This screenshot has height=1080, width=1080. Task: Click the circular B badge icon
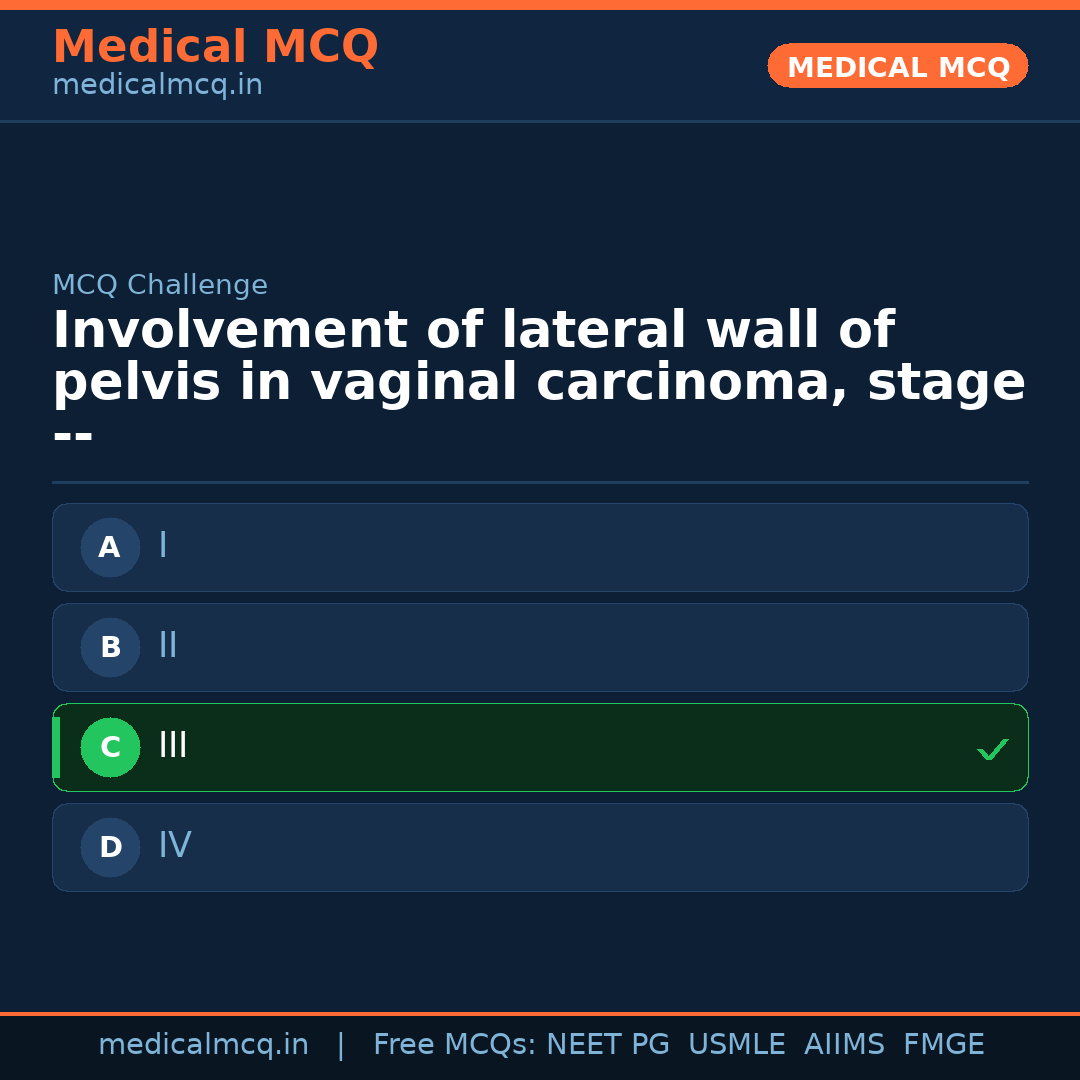tap(110, 647)
